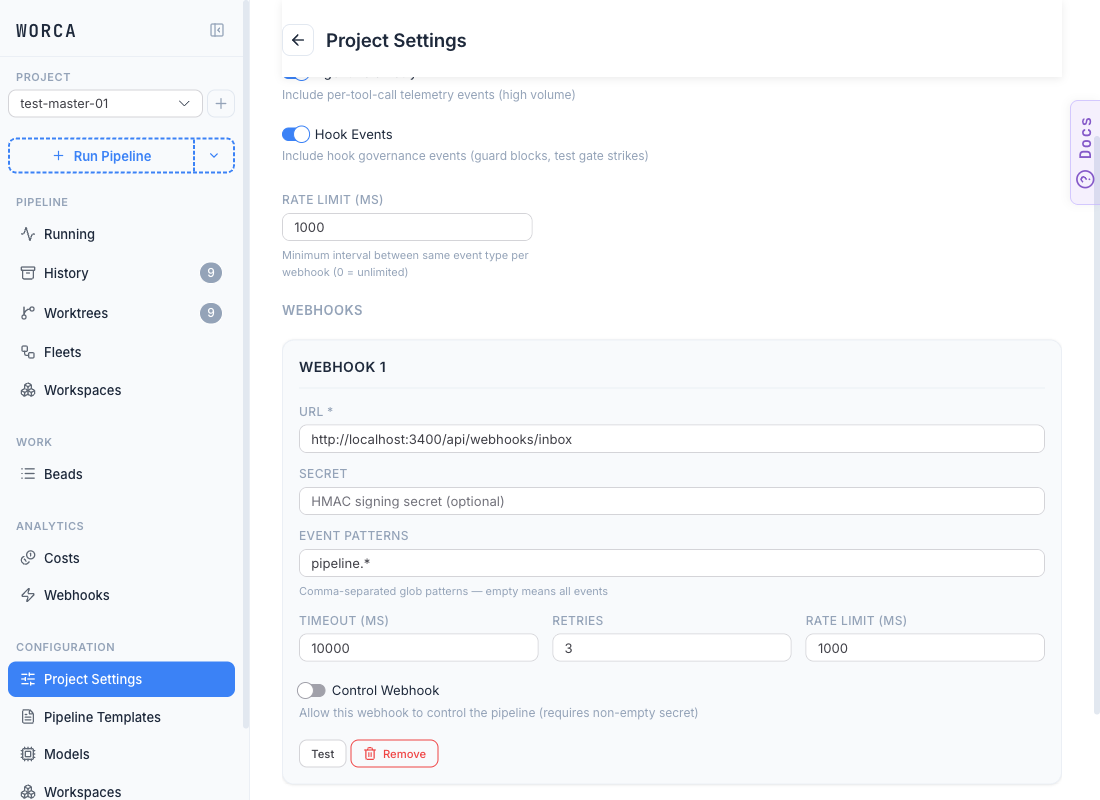Collapse the sidebar with the panel icon

click(x=217, y=30)
